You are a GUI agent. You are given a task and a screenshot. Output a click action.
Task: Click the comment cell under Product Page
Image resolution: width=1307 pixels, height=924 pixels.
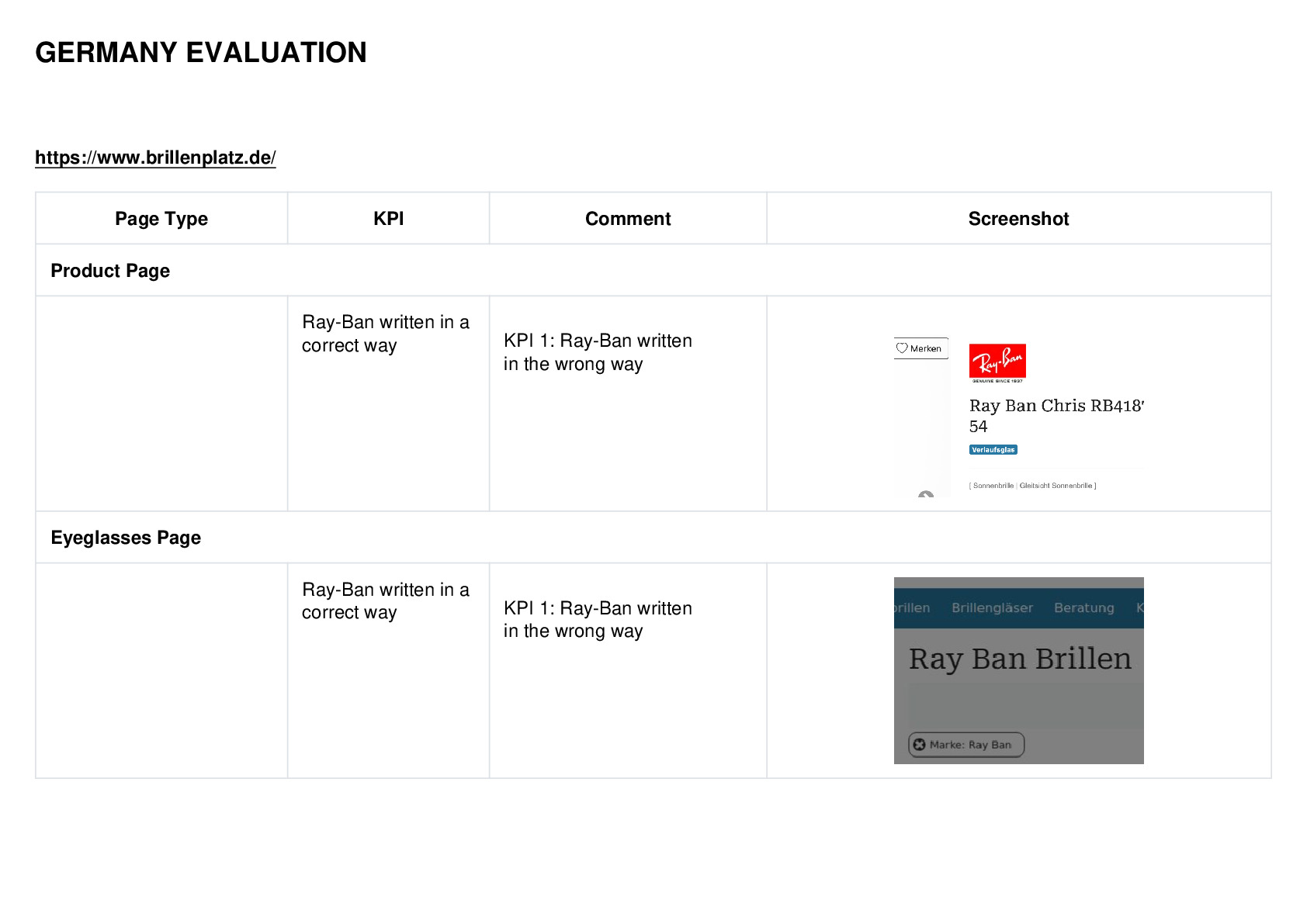click(x=628, y=403)
